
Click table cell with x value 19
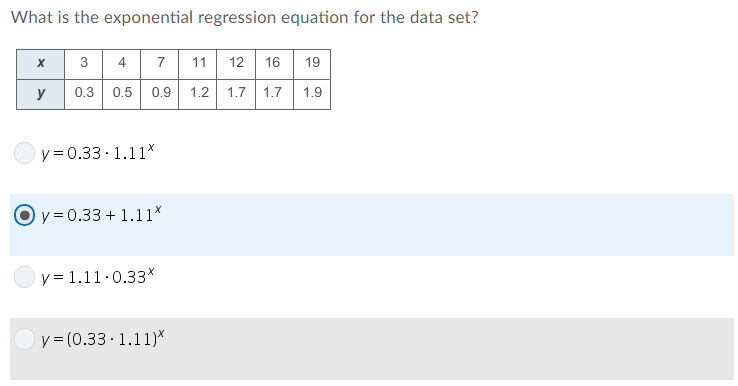coord(312,64)
